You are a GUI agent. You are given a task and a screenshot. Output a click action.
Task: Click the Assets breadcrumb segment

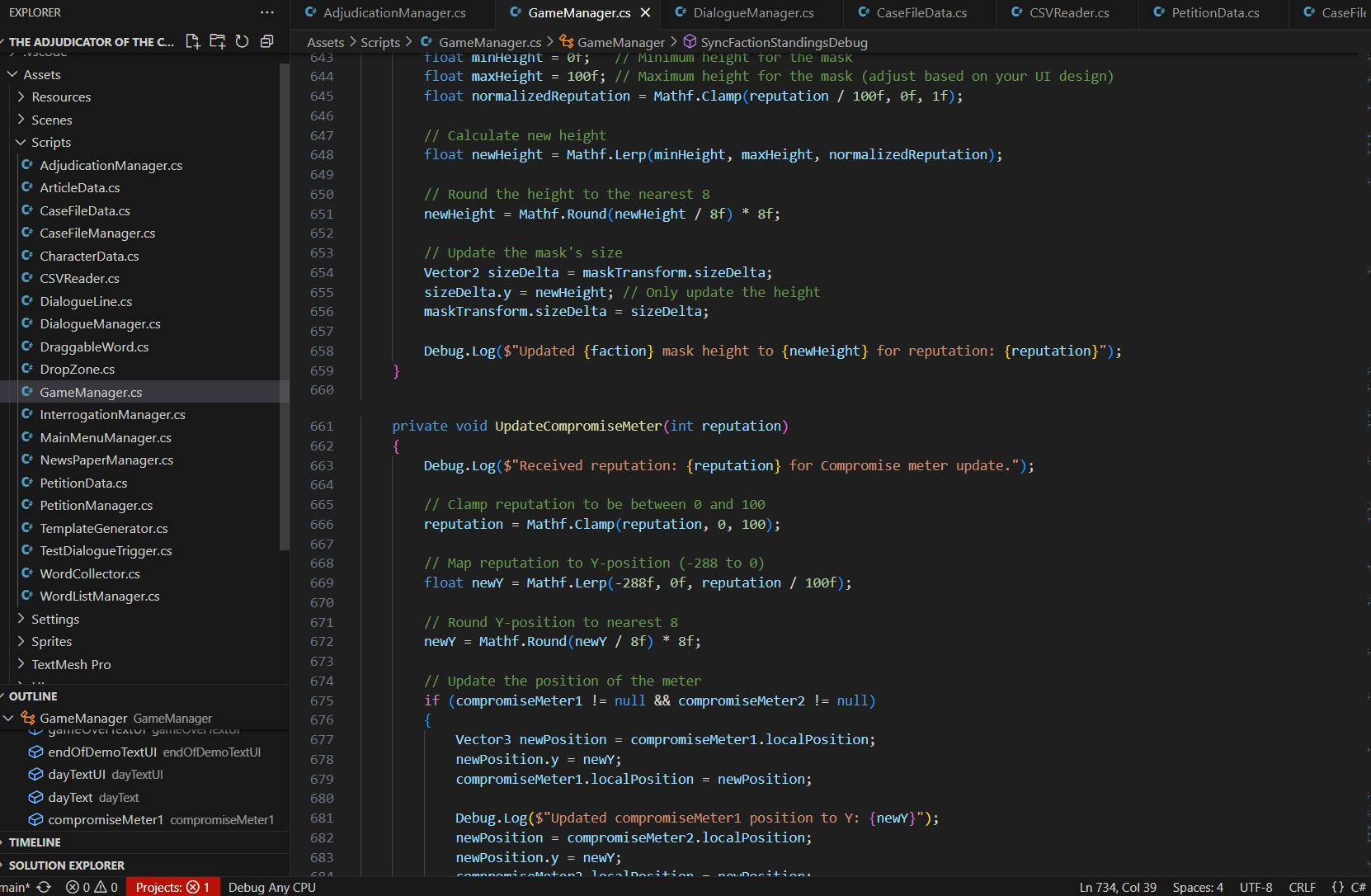pos(325,42)
